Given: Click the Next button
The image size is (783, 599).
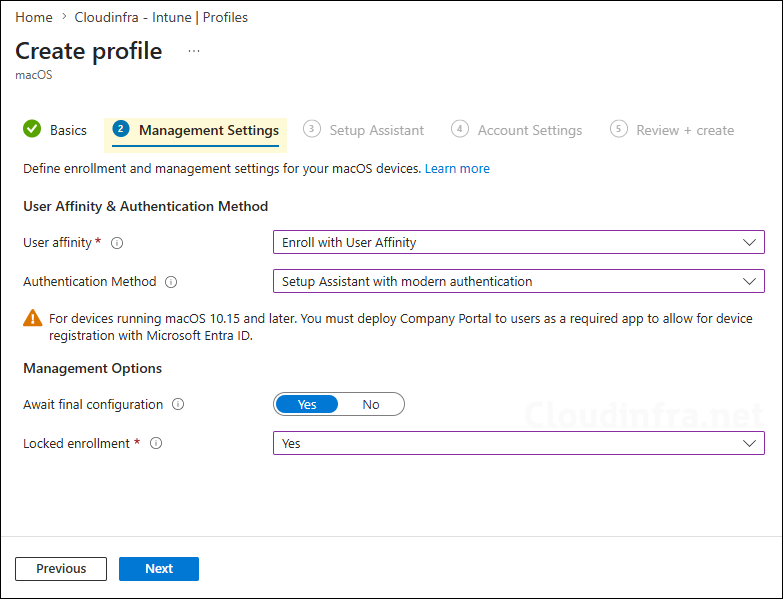Looking at the screenshot, I should (x=159, y=569).
